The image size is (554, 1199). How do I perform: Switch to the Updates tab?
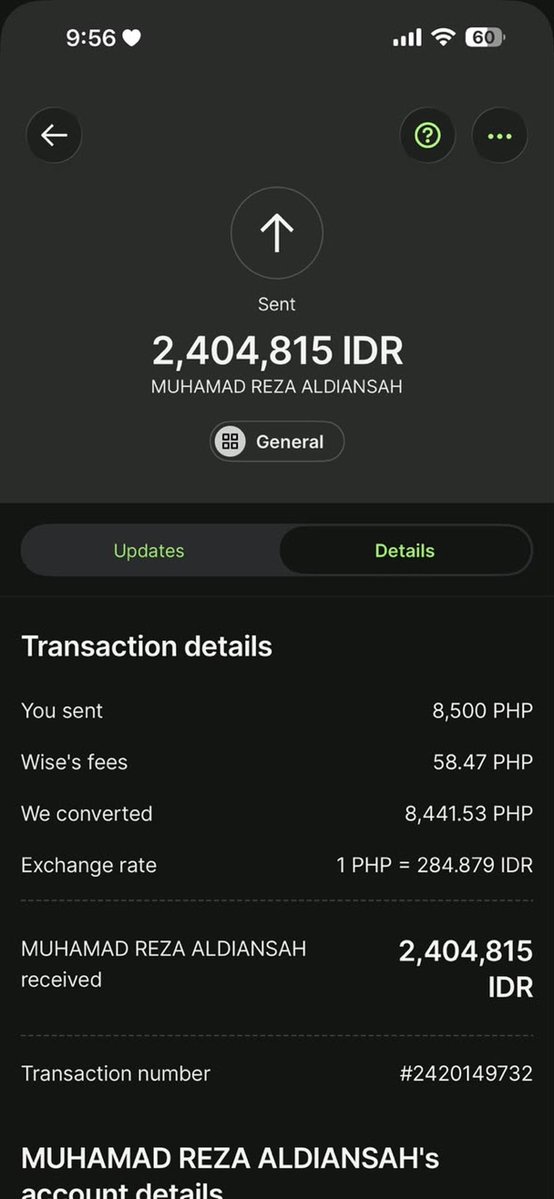pyautogui.click(x=149, y=551)
